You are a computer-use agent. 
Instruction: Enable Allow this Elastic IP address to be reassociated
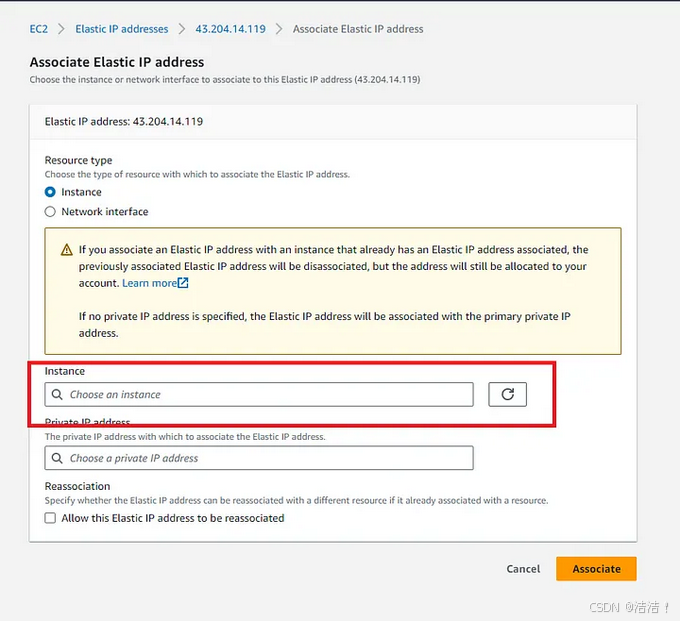pyautogui.click(x=50, y=518)
